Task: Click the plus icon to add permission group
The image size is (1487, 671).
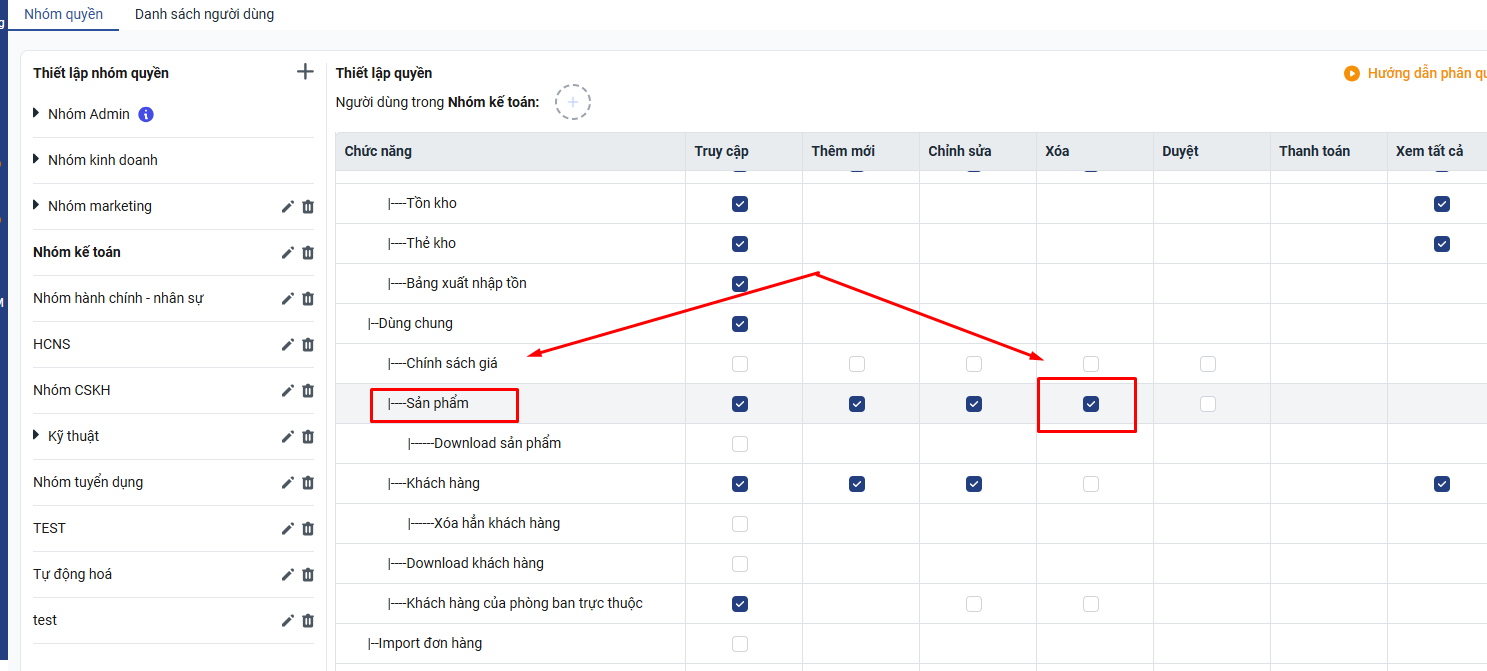Action: point(305,72)
